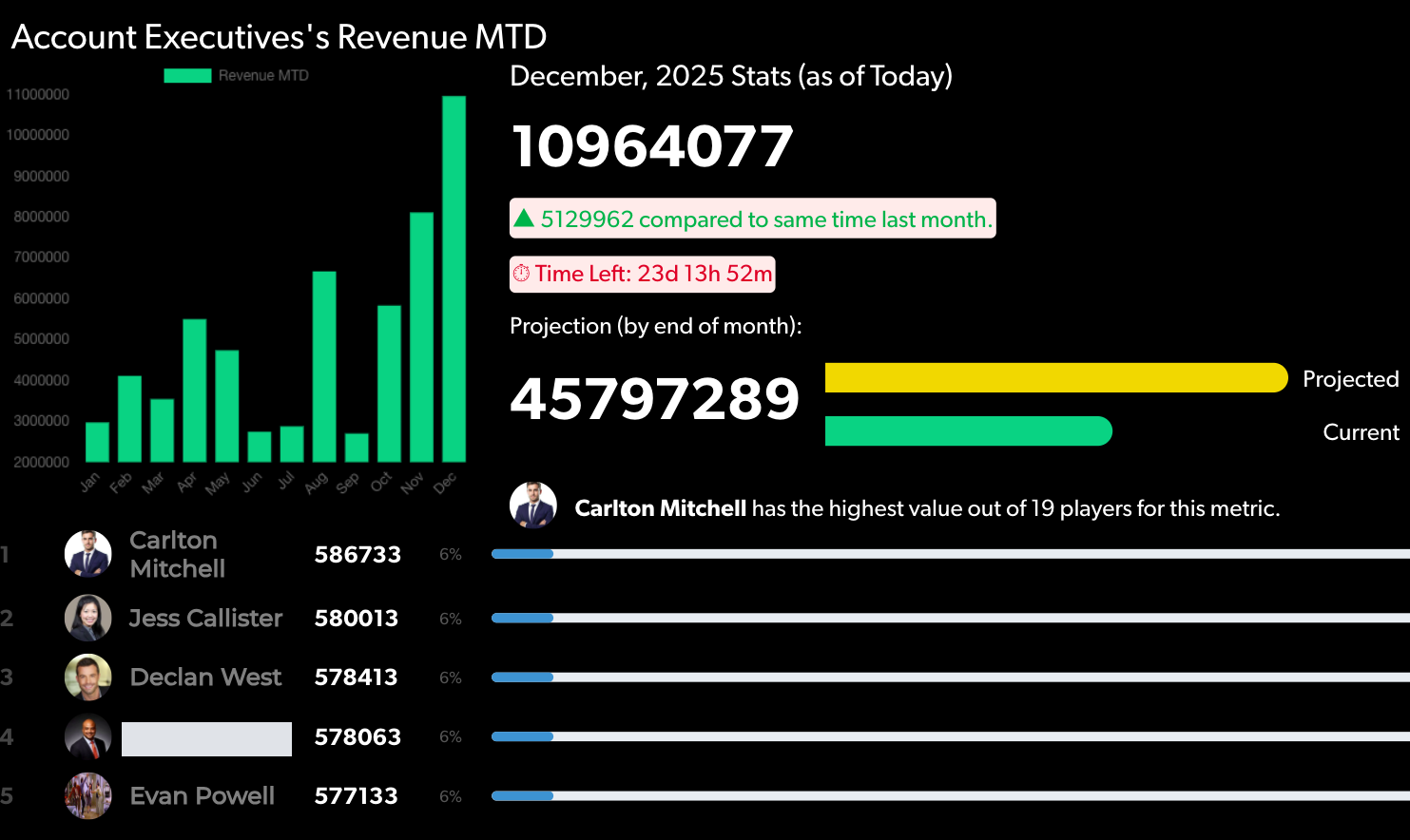Screen dimensions: 1410x840
Task: Click the 'Projected' label
Action: pos(1351,379)
